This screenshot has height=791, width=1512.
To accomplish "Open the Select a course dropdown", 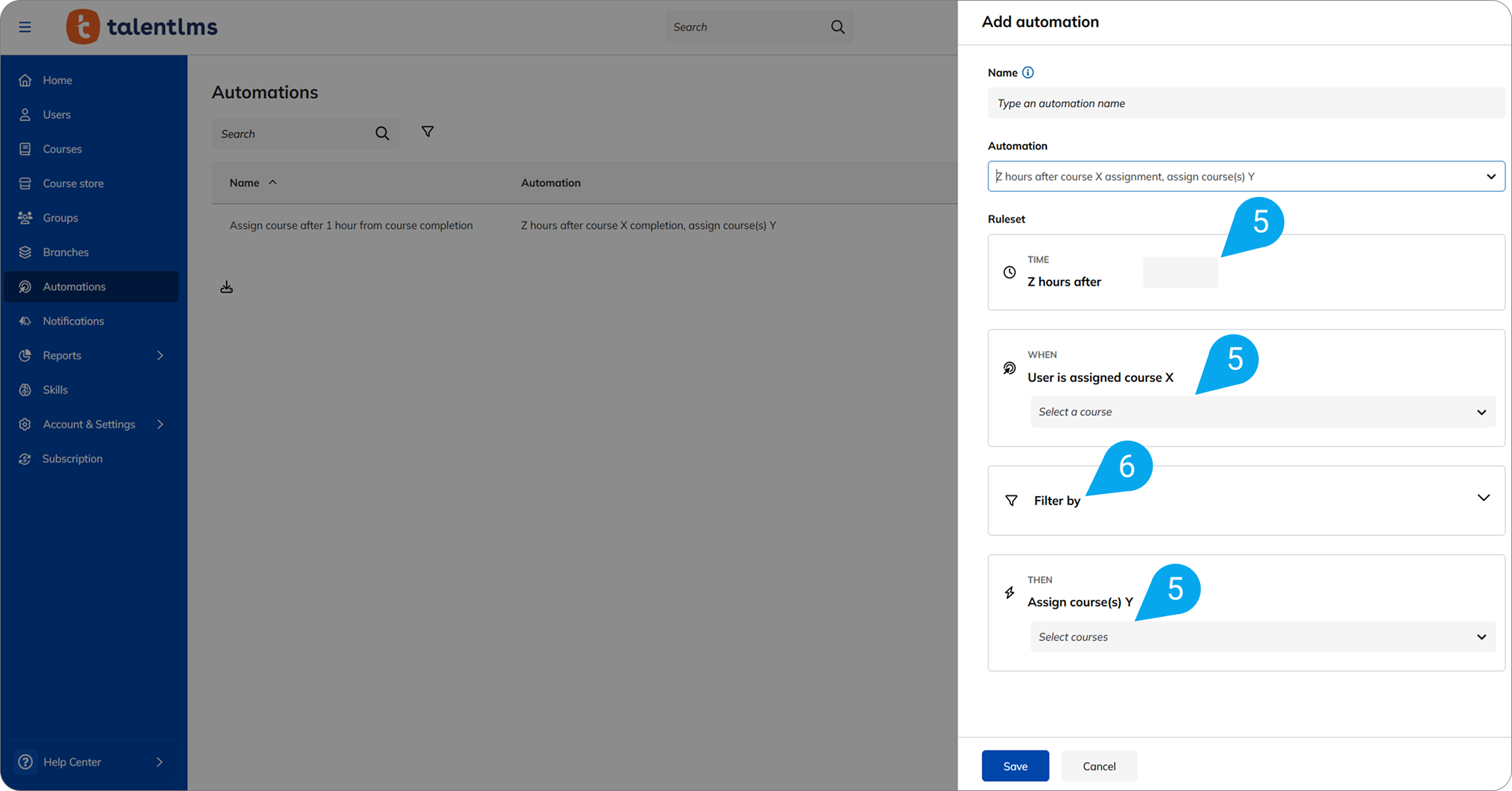I will click(x=1262, y=412).
